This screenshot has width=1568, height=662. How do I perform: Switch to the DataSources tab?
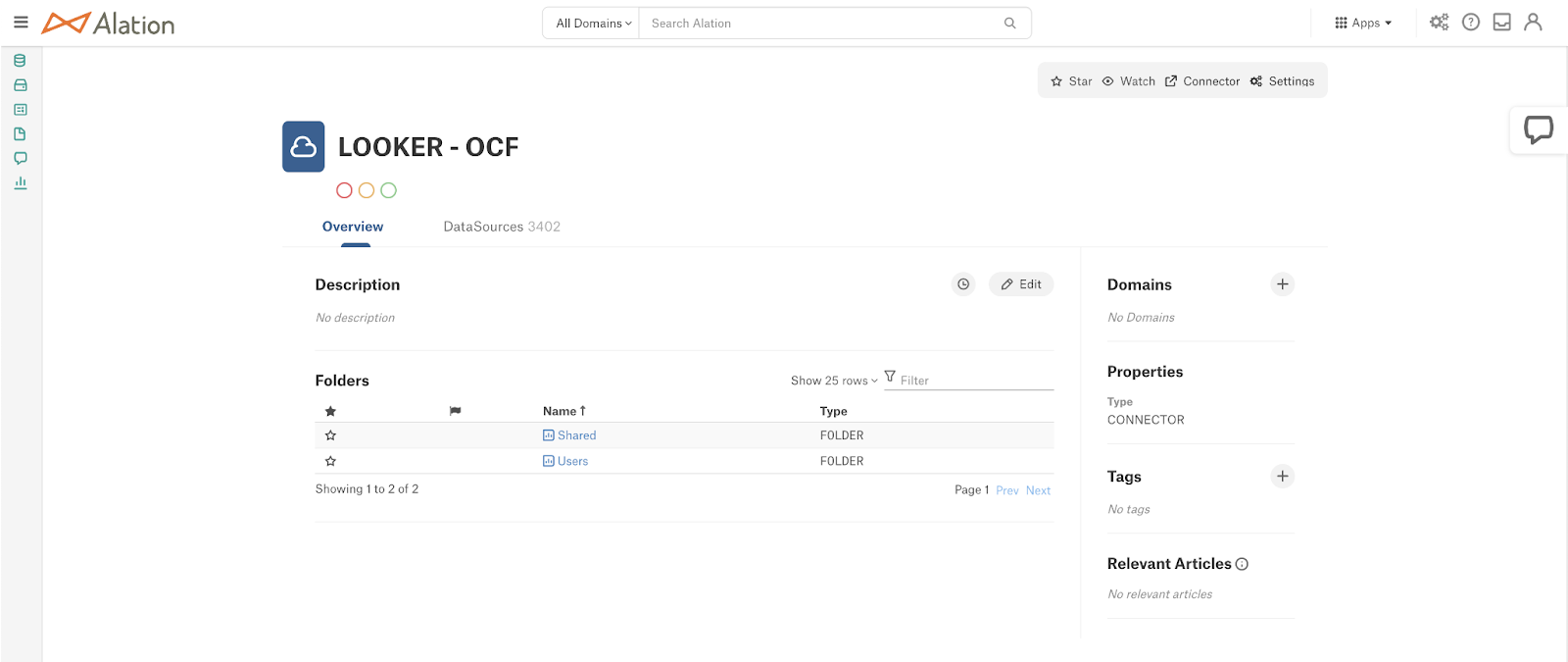pos(502,227)
